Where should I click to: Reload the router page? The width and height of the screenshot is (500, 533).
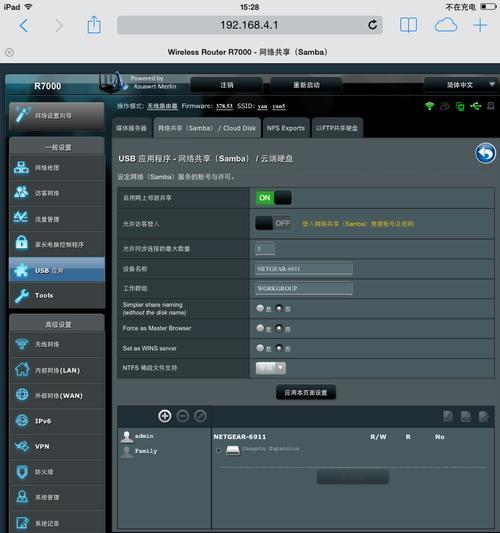373,25
